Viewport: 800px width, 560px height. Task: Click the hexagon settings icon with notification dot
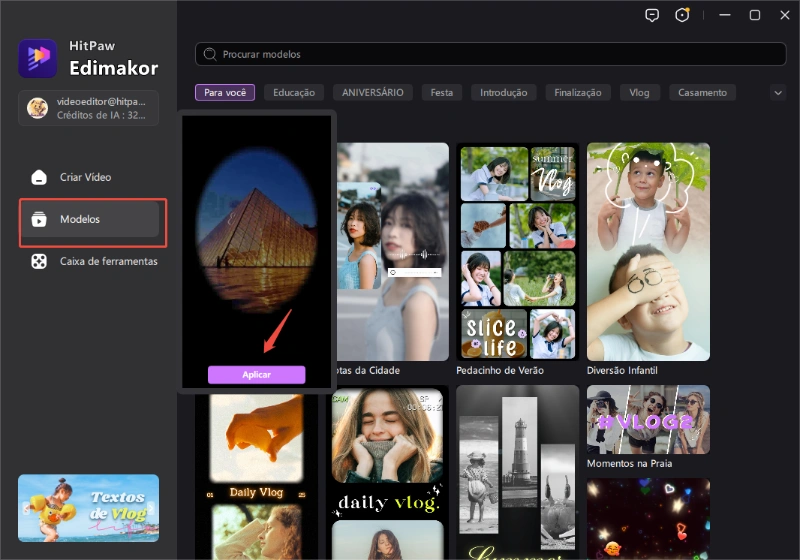point(683,15)
